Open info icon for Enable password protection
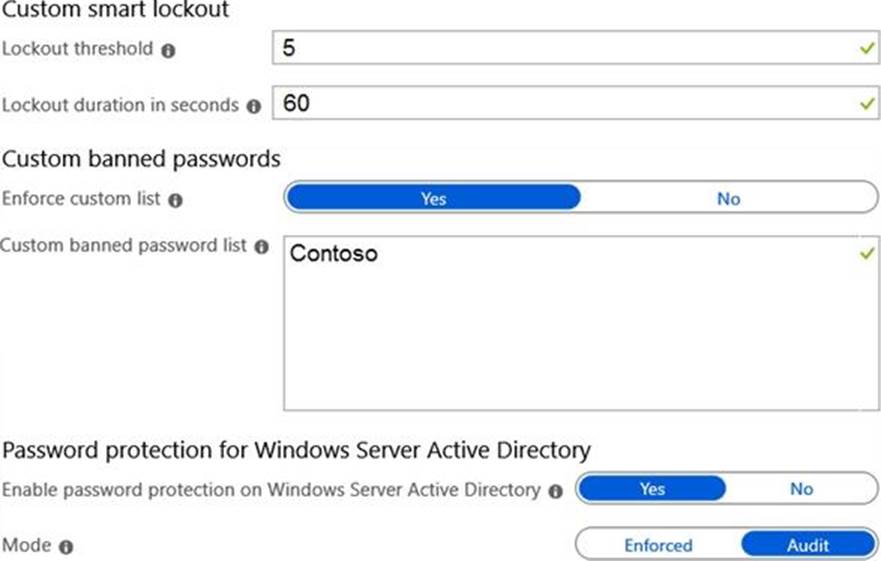 (556, 491)
